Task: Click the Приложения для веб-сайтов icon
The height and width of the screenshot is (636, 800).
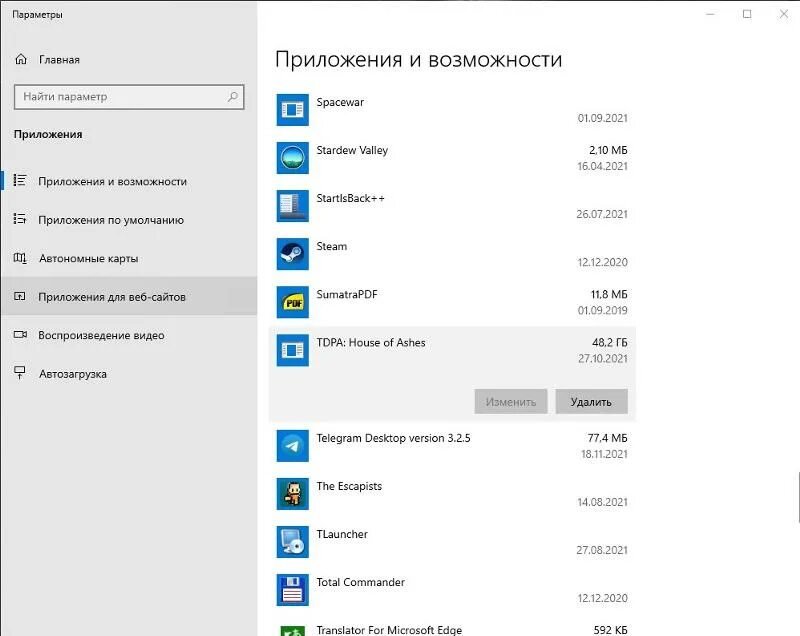Action: [x=20, y=296]
